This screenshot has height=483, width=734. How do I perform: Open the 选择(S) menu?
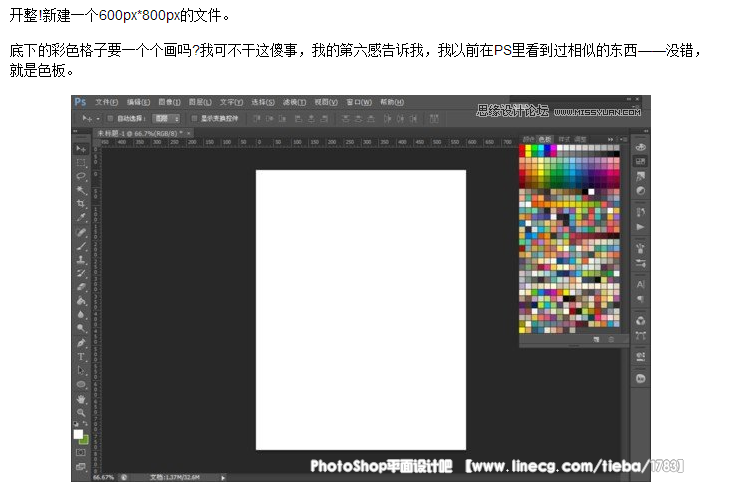pos(263,102)
